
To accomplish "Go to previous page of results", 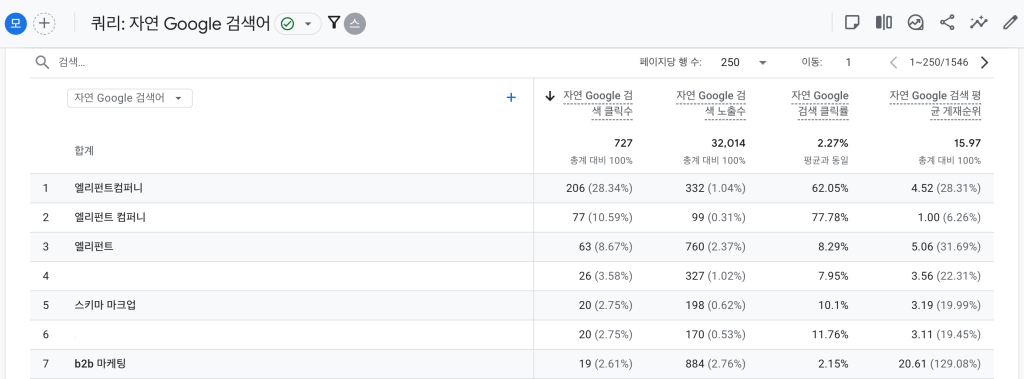I will 894,63.
